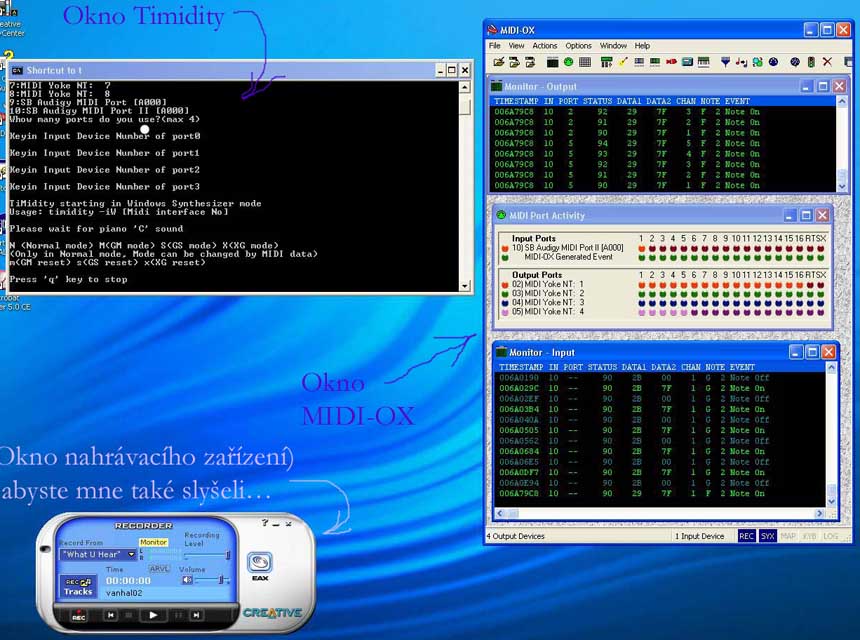
Task: Open the View menu in MIDI-OX
Action: coord(516,46)
